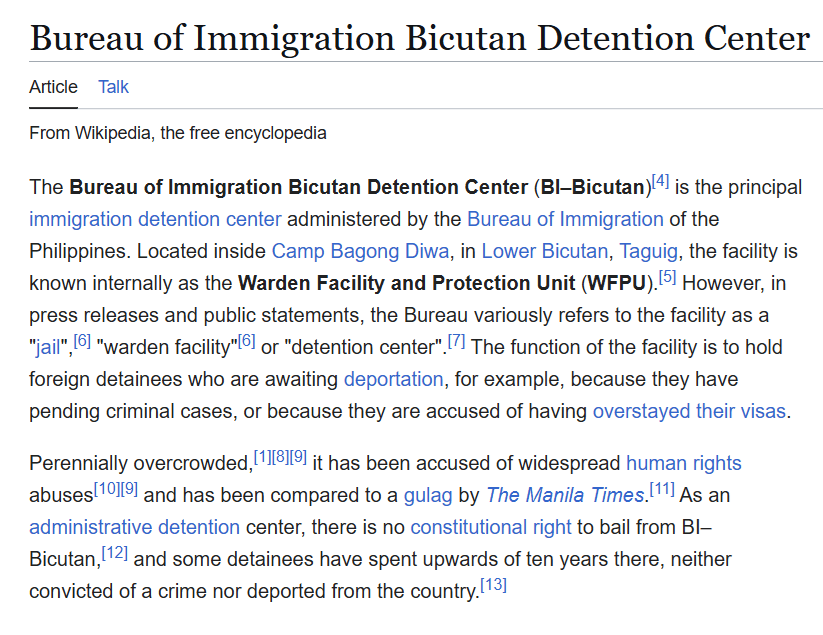Jump to citation 5 after WFPU

668,277
